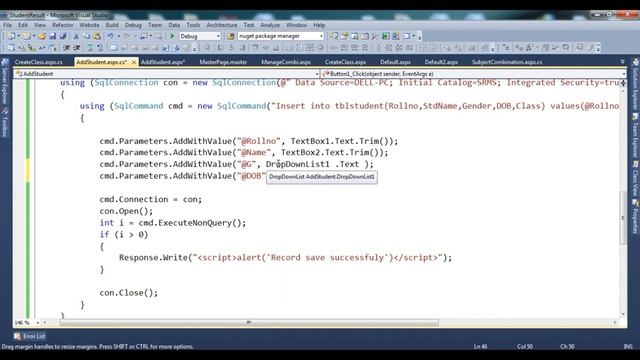The width and height of the screenshot is (640, 360).
Task: Click the Increase Indent icon
Action: (76, 48)
